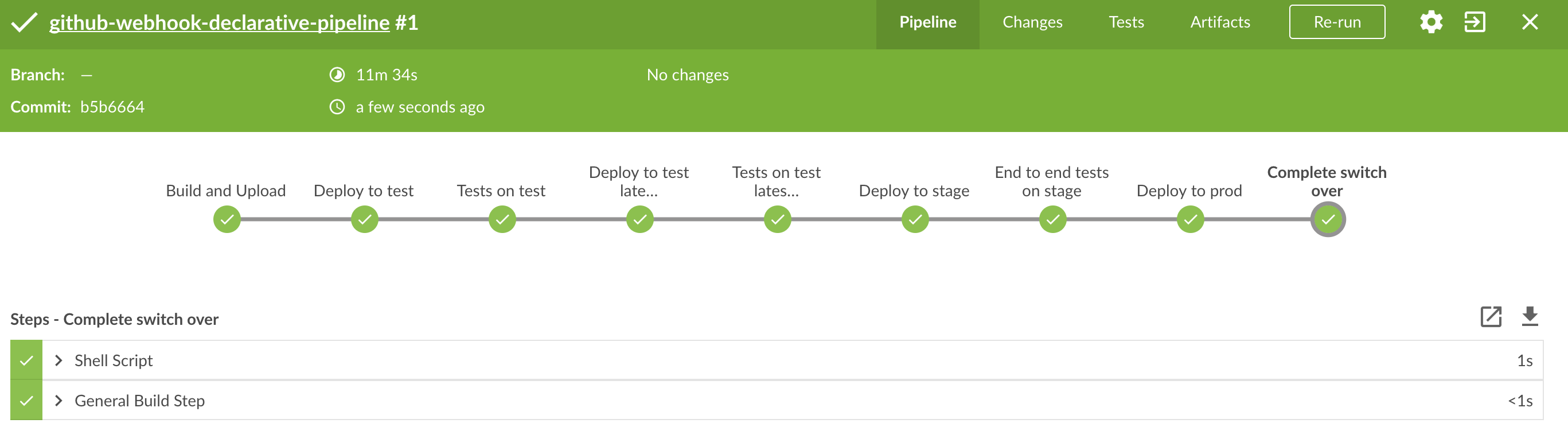Viewport: 1568px width, 427px height.
Task: Select the Build and Upload stage node
Action: [226, 219]
